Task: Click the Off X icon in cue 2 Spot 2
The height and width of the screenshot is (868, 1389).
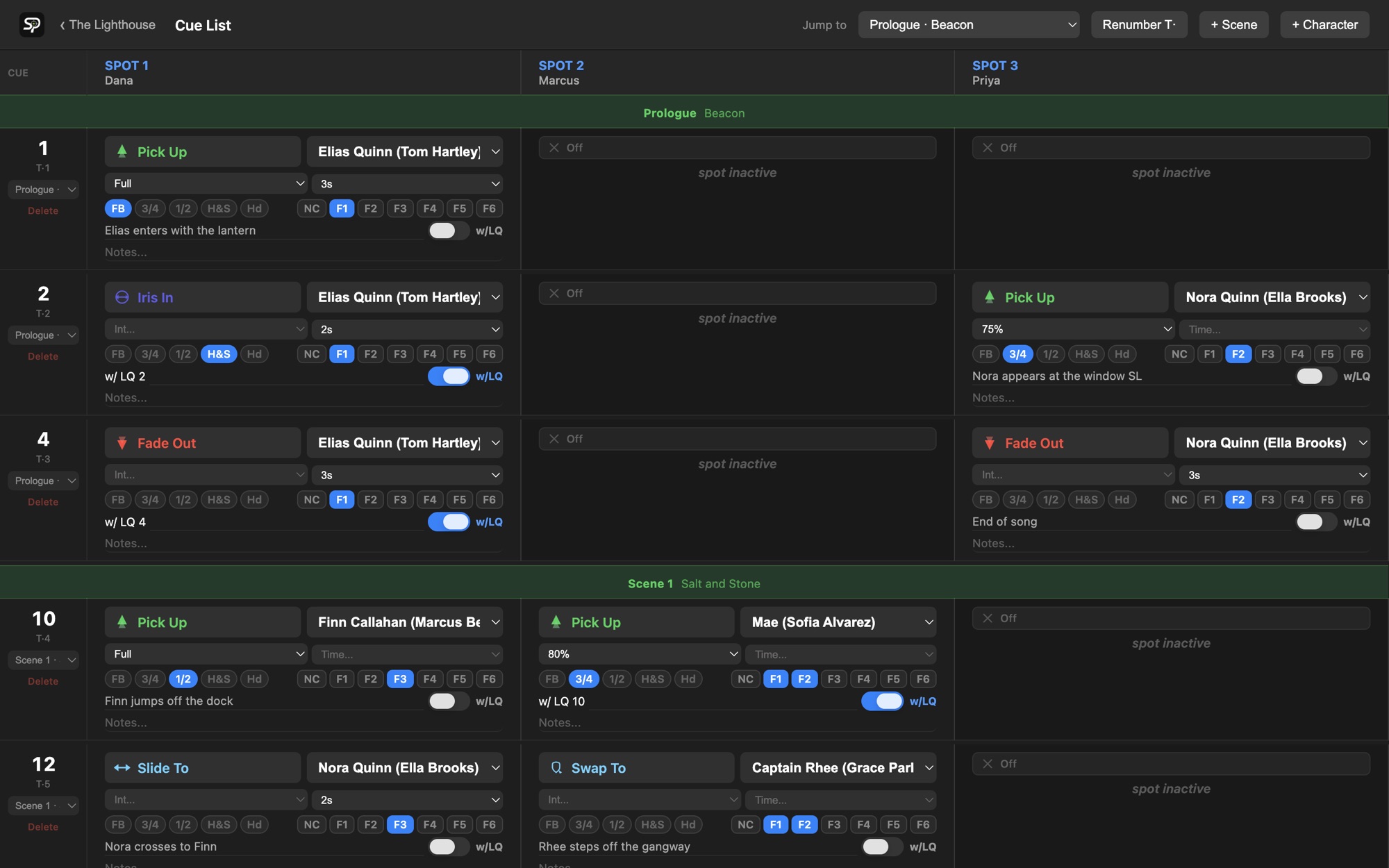Action: click(554, 294)
